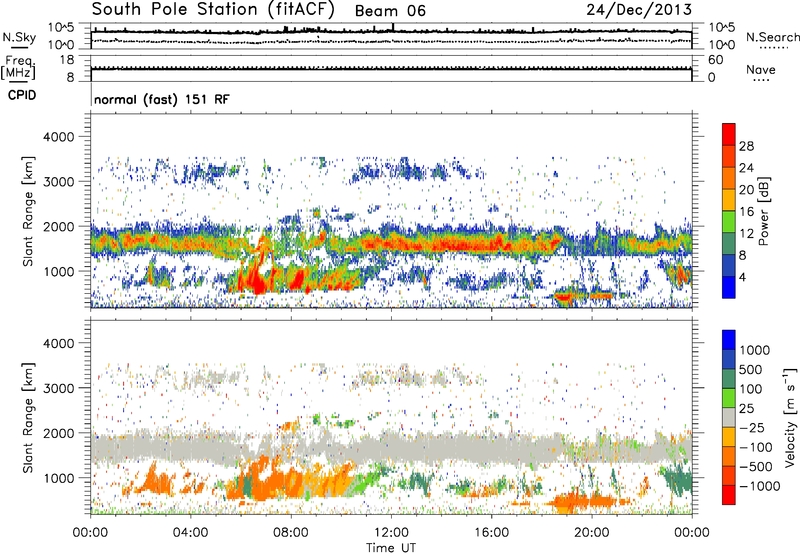Image resolution: width=800 pixels, height=554 pixels.
Task: Click the '20:00' time tick label
Action: point(591,533)
